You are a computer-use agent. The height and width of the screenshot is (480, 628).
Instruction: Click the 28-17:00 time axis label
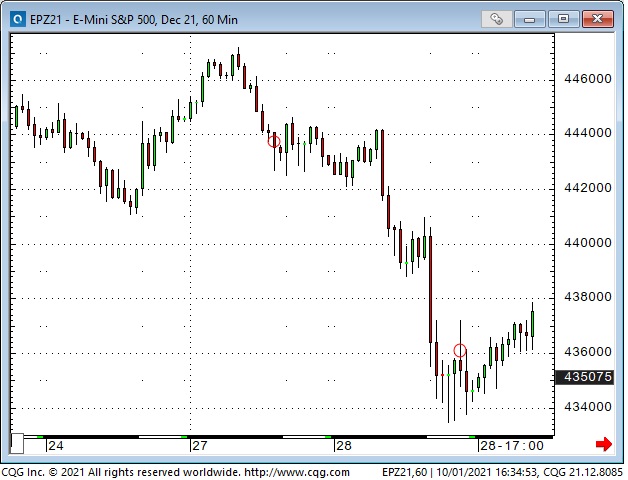(511, 446)
